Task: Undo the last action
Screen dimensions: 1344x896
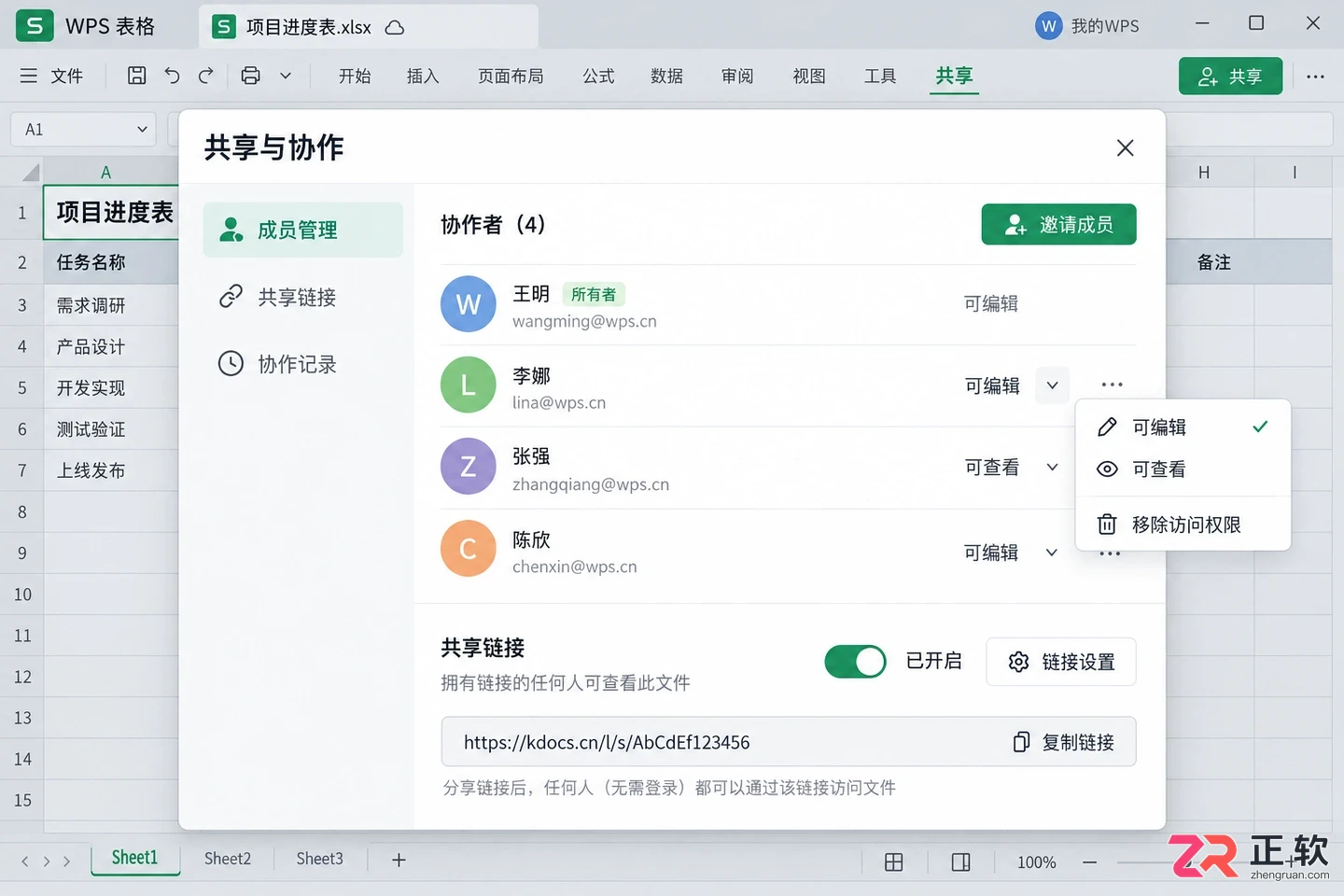Action: (x=172, y=76)
